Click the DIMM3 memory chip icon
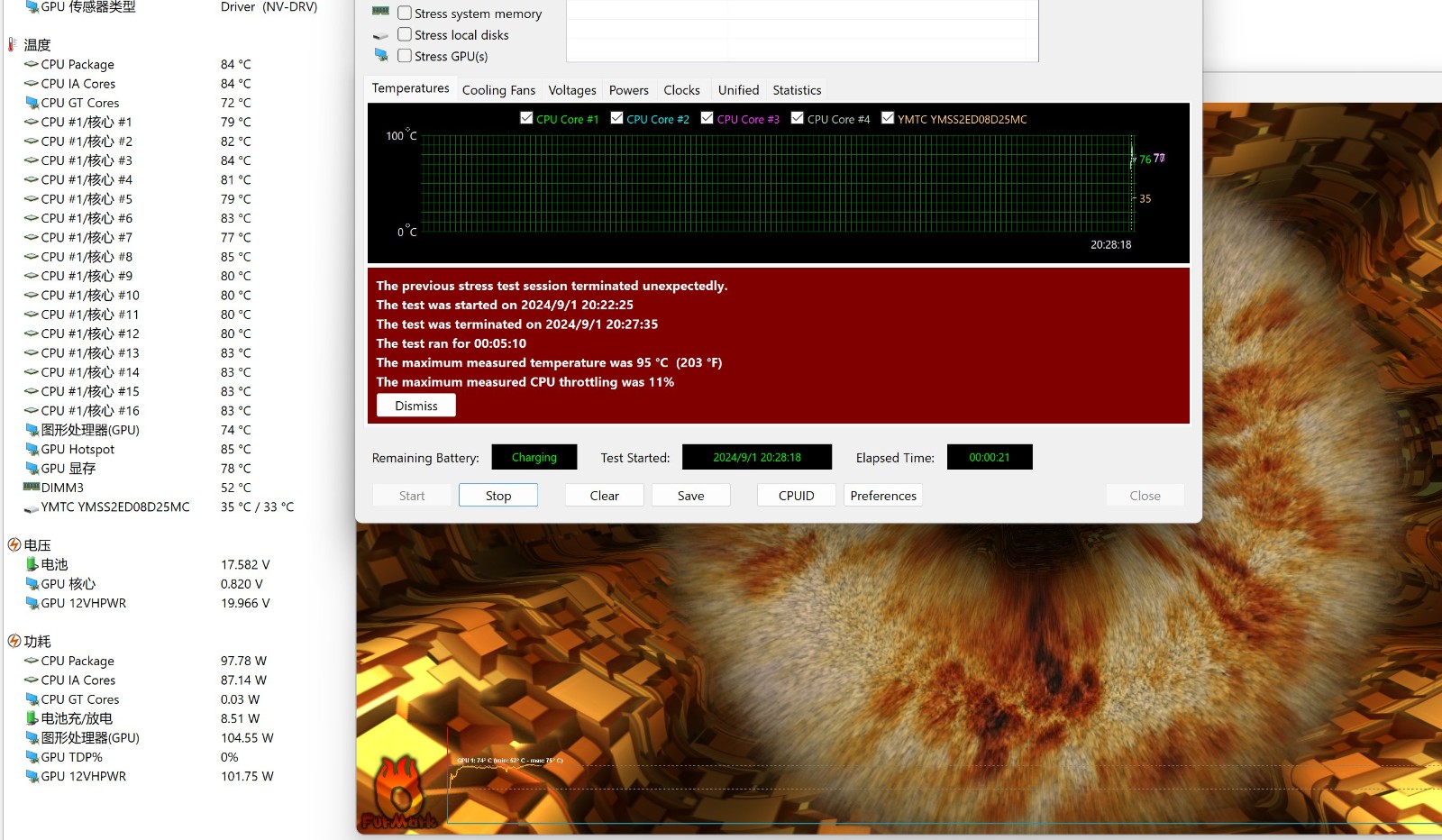 [x=32, y=488]
